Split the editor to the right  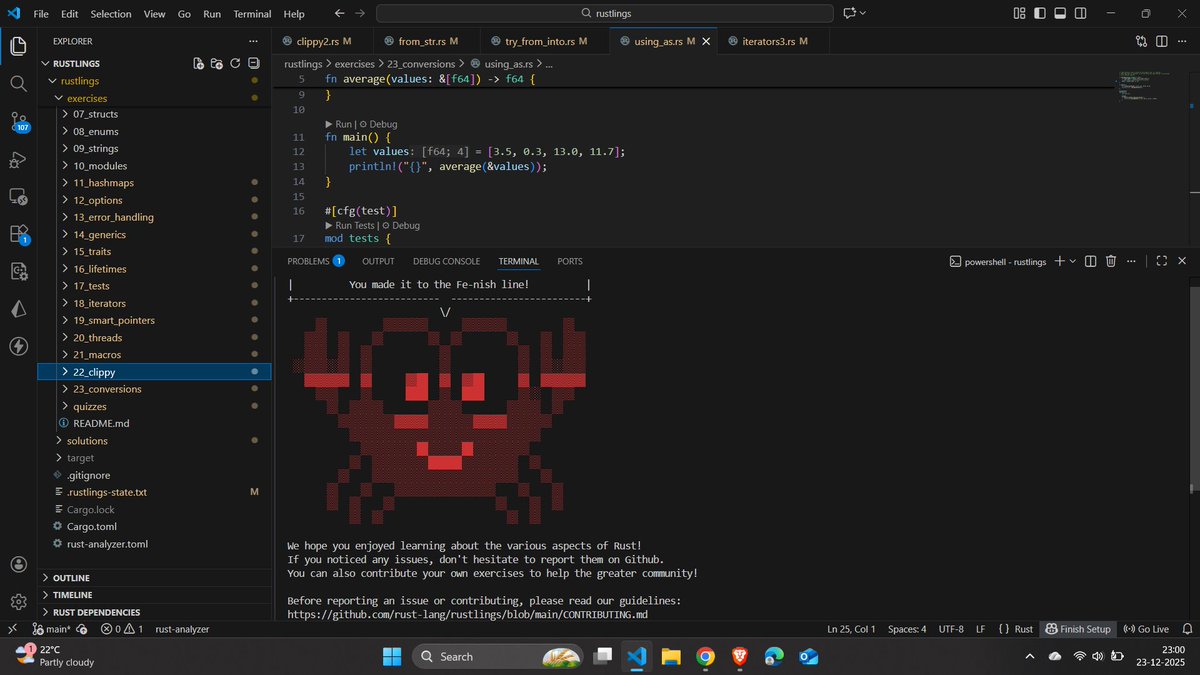click(1162, 41)
